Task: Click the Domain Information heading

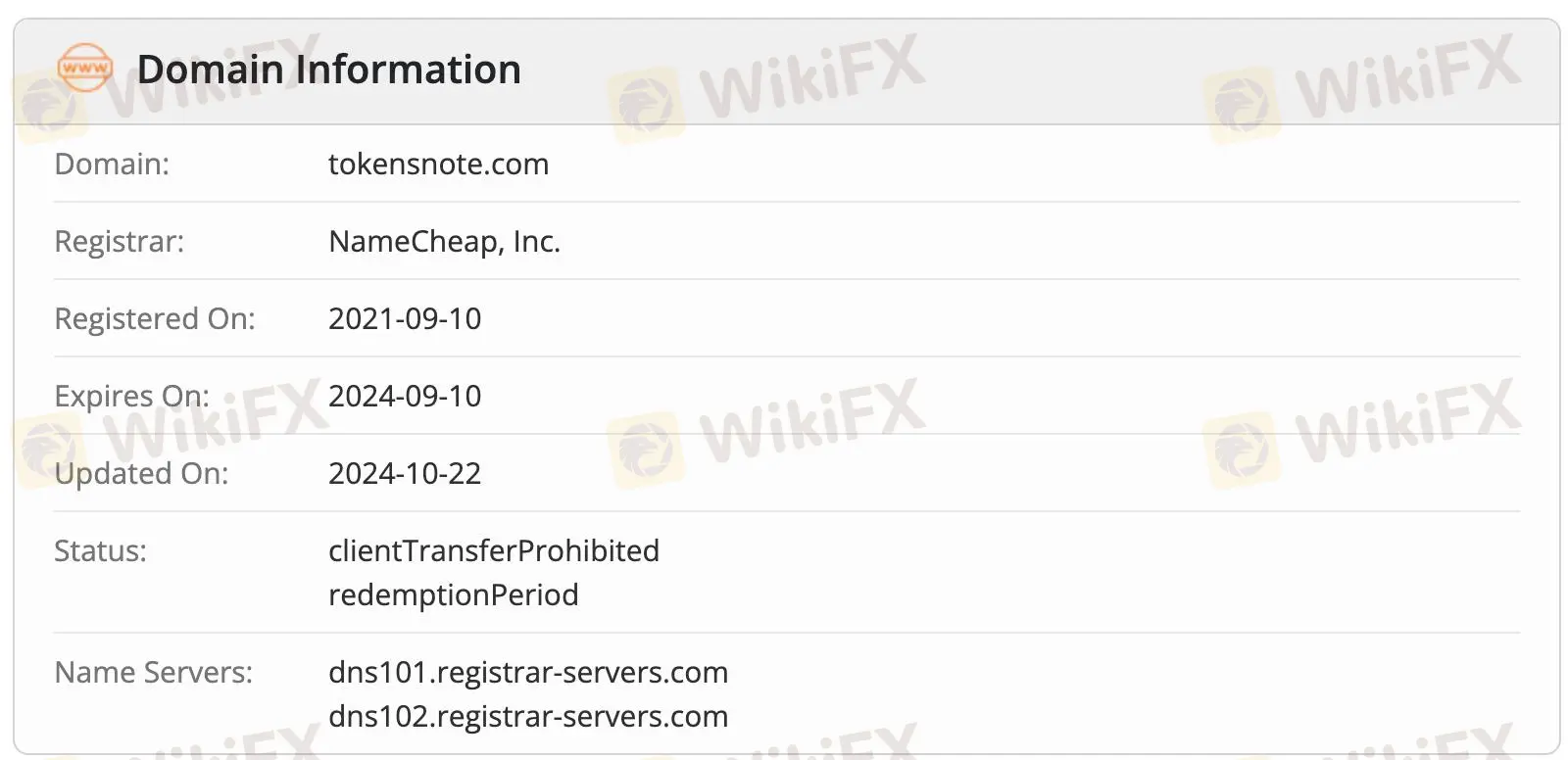Action: click(329, 70)
